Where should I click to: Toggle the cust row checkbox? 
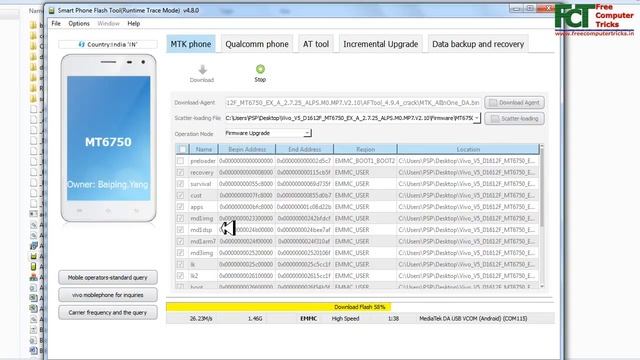(180, 195)
